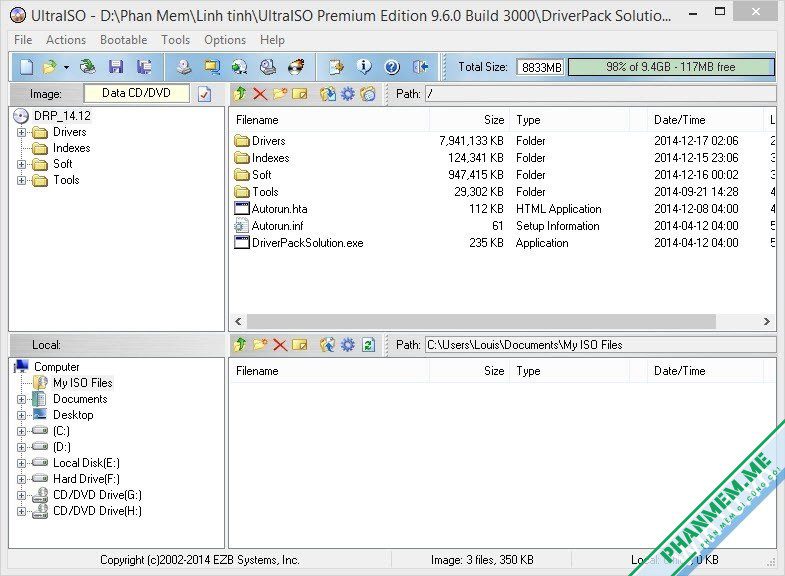Click the image Path field
The width and height of the screenshot is (785, 576).
(x=600, y=94)
